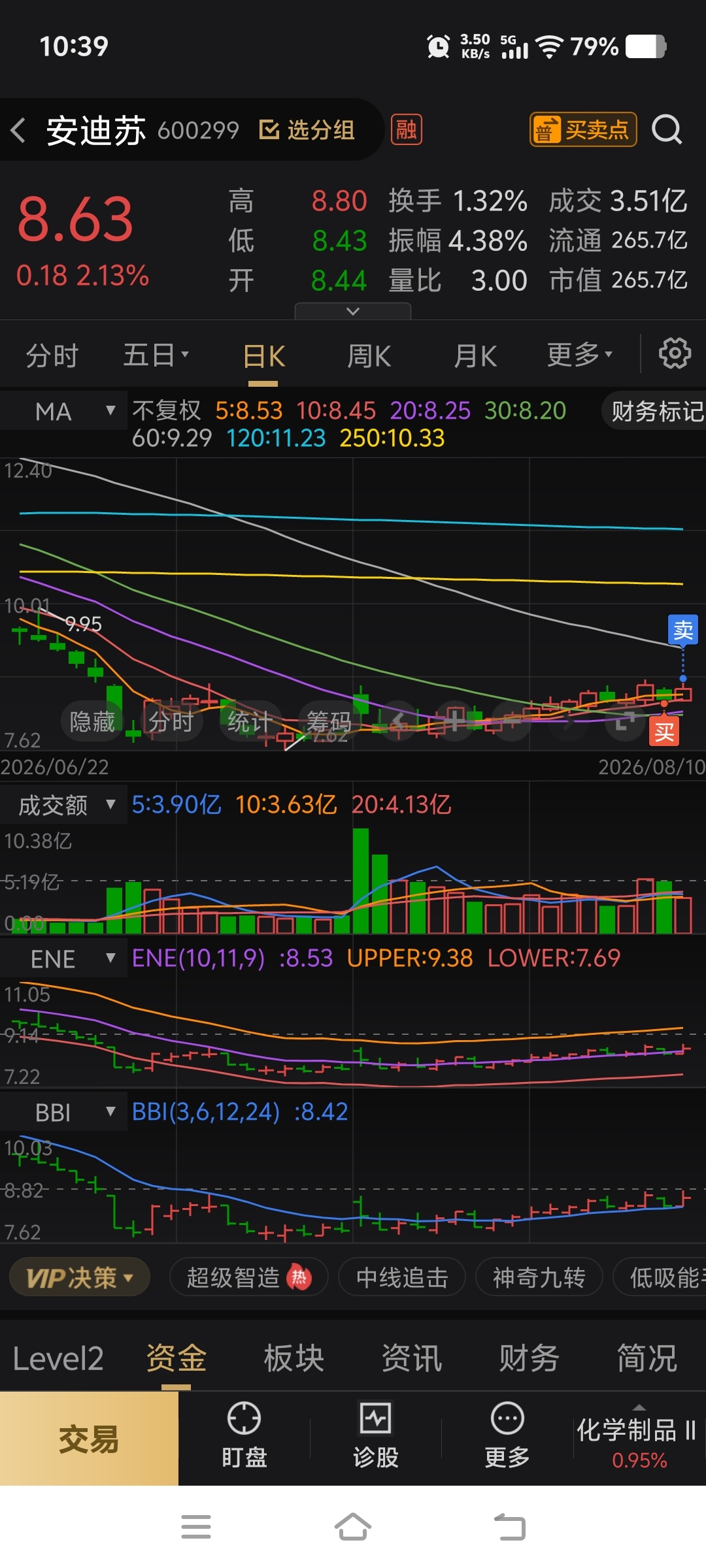Tap the tallest green volume bar
The image size is (706, 1568).
(x=360, y=881)
